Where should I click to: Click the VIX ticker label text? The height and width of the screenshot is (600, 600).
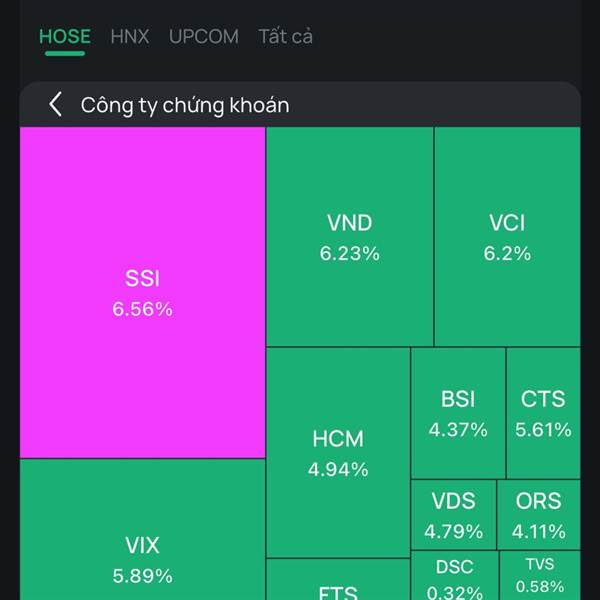coord(142,546)
